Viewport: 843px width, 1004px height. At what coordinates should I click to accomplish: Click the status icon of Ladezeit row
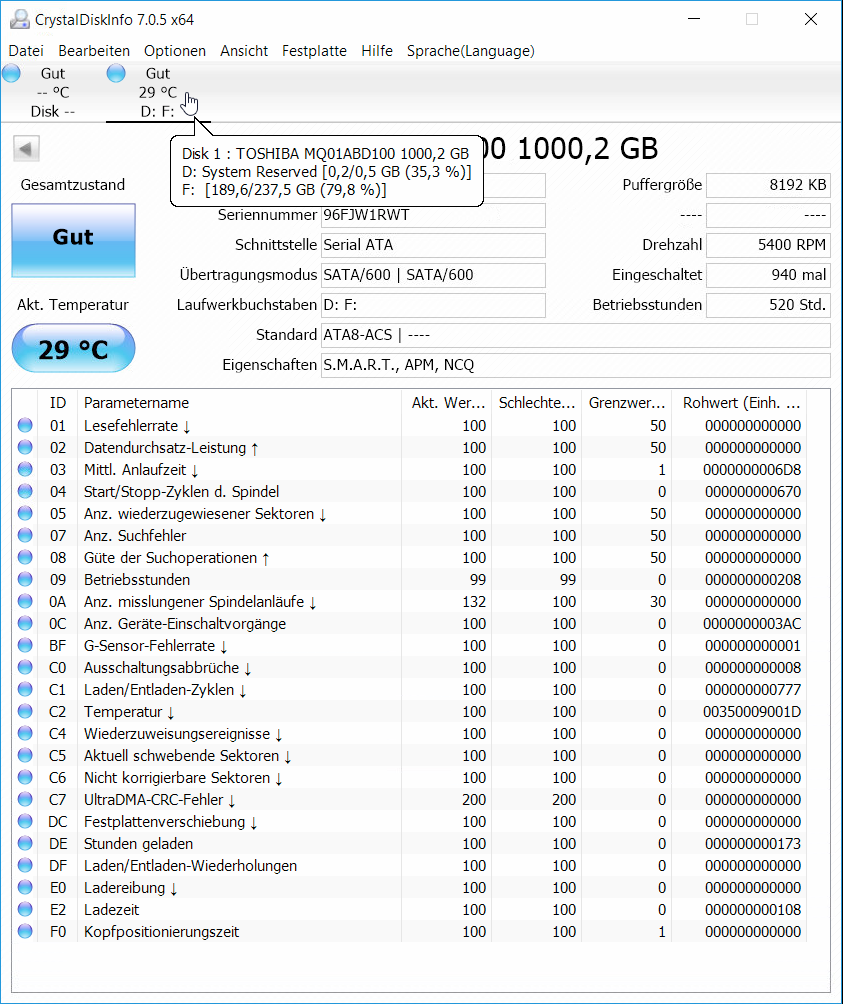tap(25, 909)
